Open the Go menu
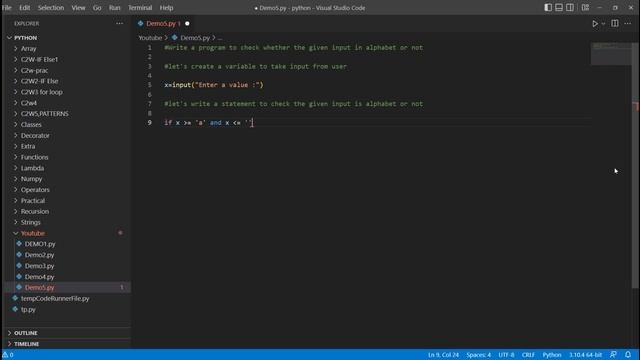The image size is (640, 360). 97,8
